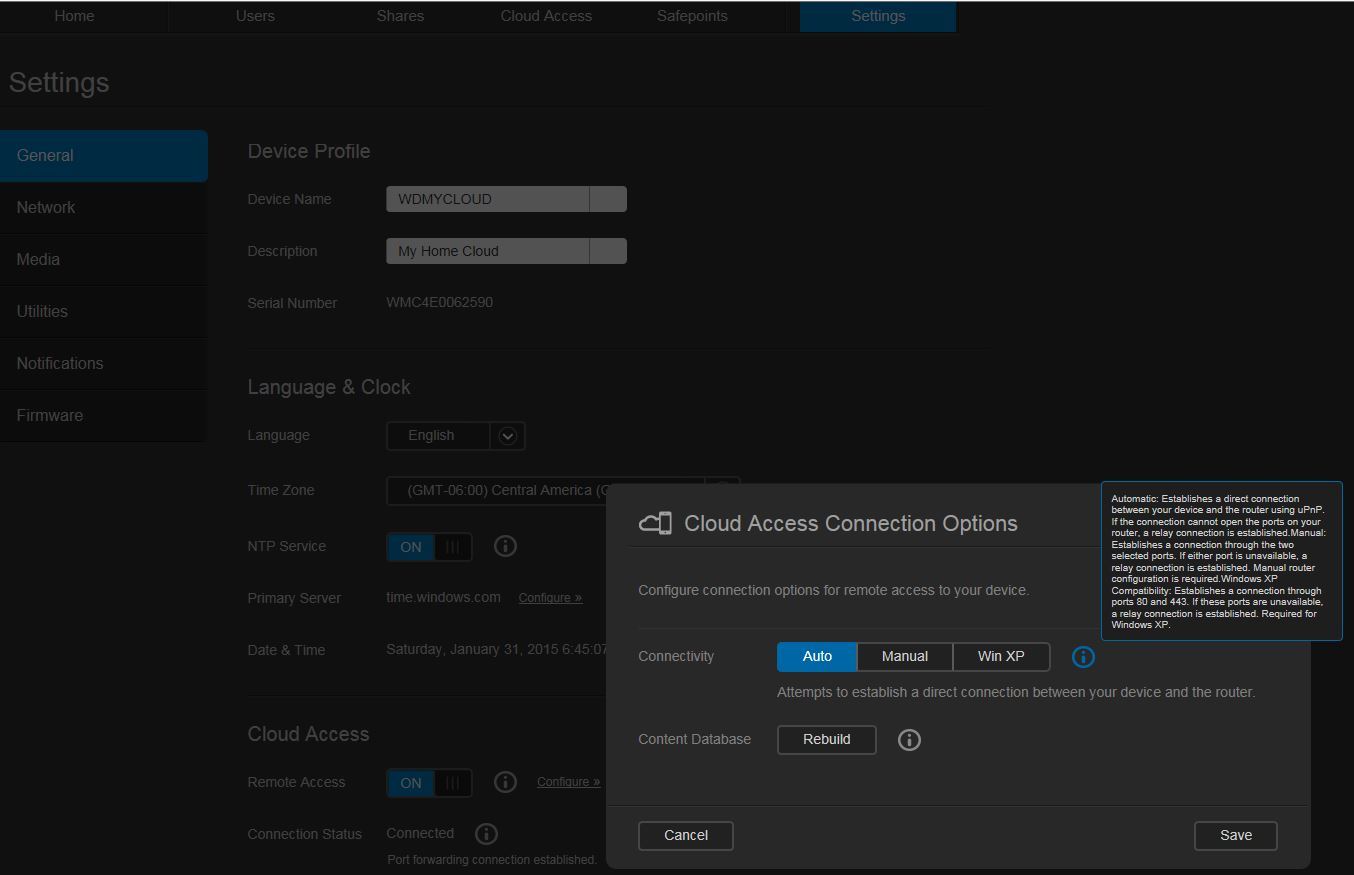Save the Cloud Access connection options
This screenshot has width=1354, height=875.
1236,836
